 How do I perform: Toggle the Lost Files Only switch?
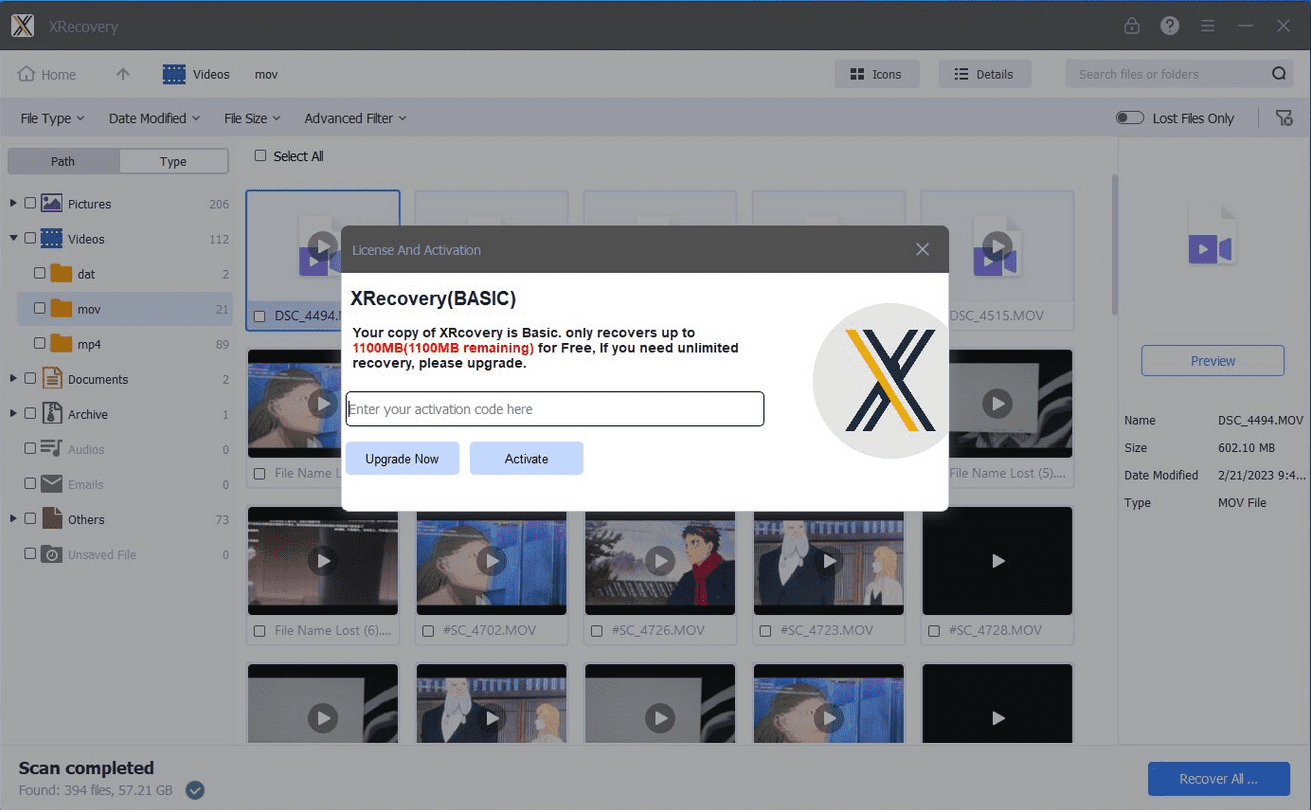pos(1130,118)
